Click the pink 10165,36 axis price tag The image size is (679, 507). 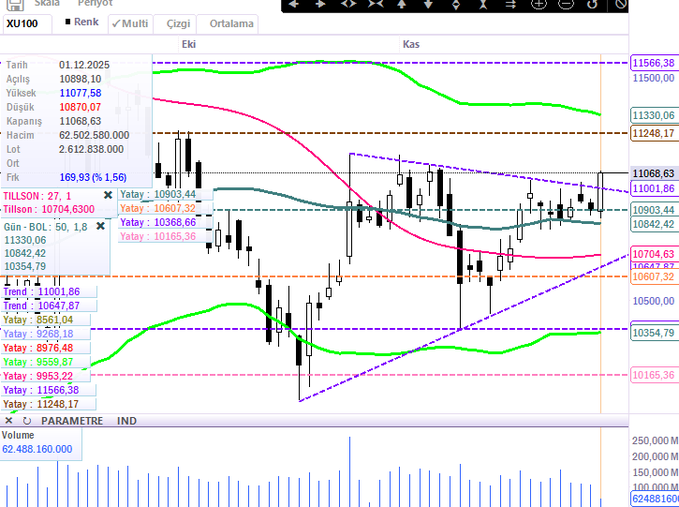[654, 375]
